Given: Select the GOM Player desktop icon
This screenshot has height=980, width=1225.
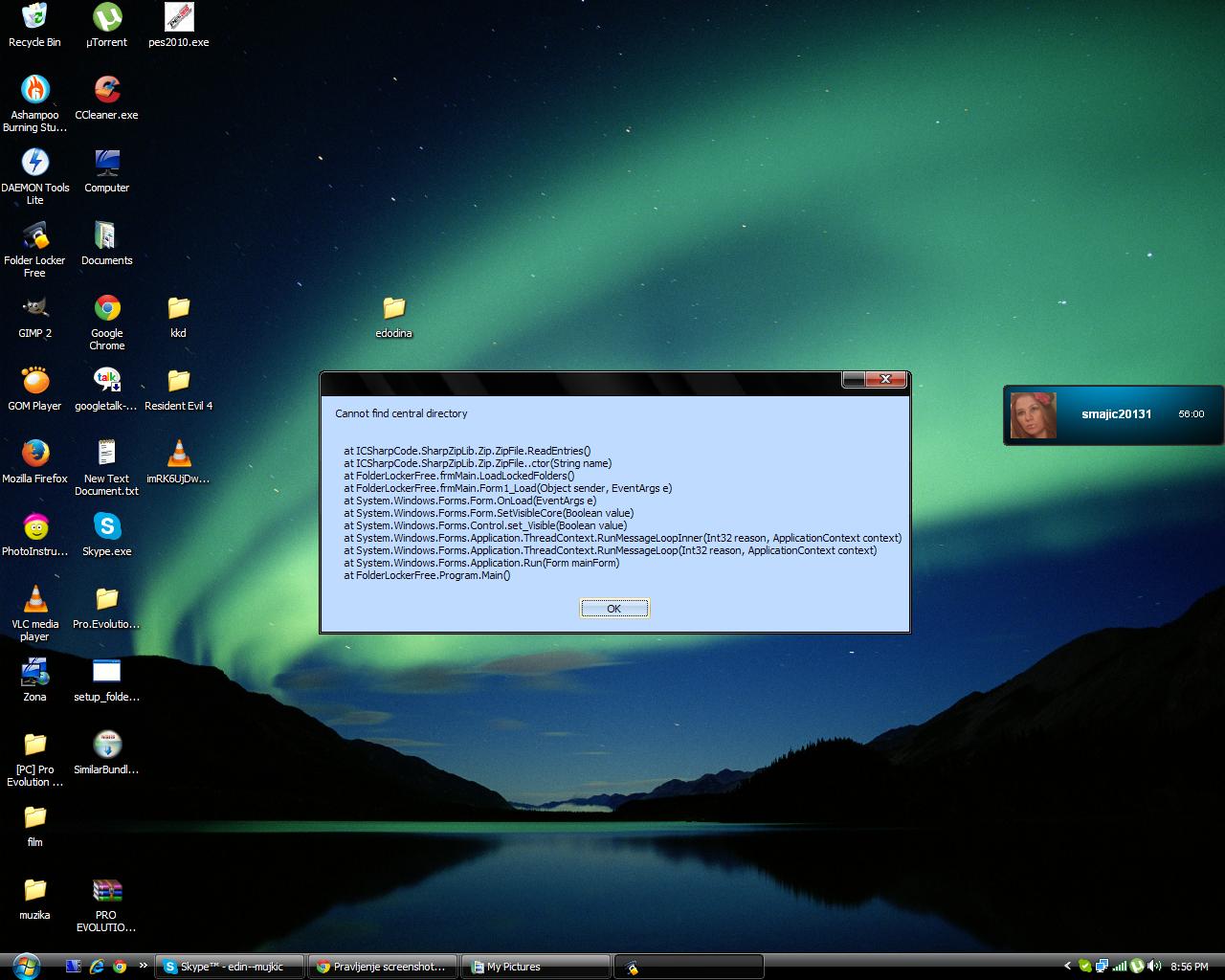Looking at the screenshot, I should (x=34, y=390).
